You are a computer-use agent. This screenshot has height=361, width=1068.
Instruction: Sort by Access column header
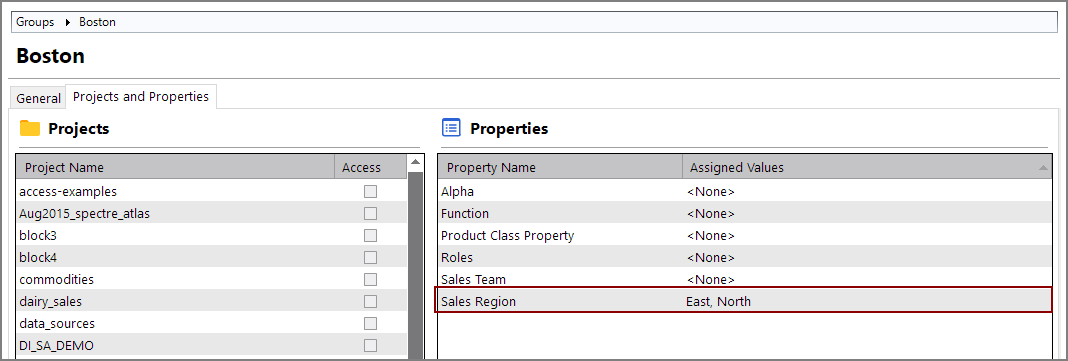(371, 168)
